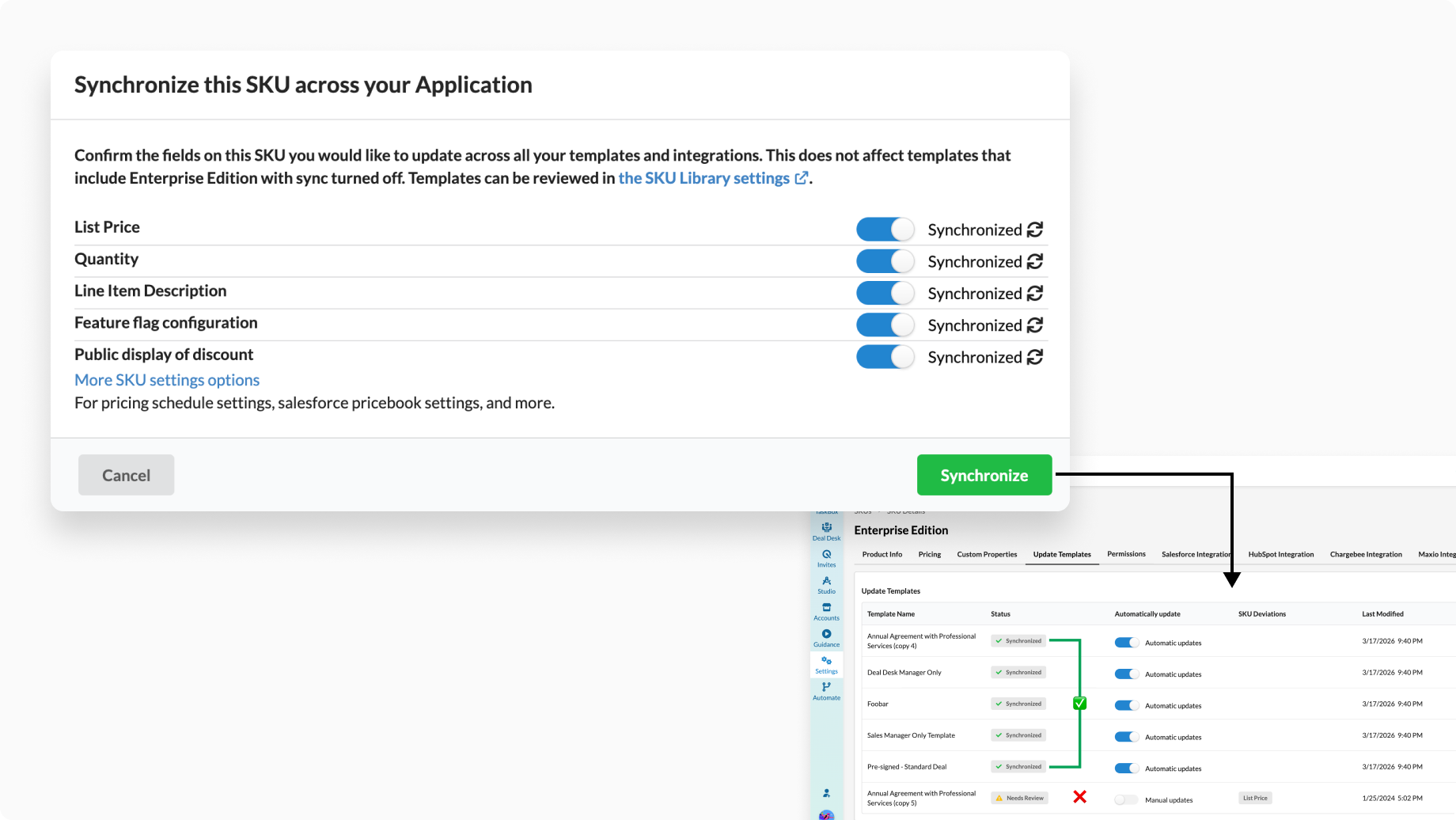
Task: Switch to the HubSpot Integration tab
Action: click(1280, 554)
